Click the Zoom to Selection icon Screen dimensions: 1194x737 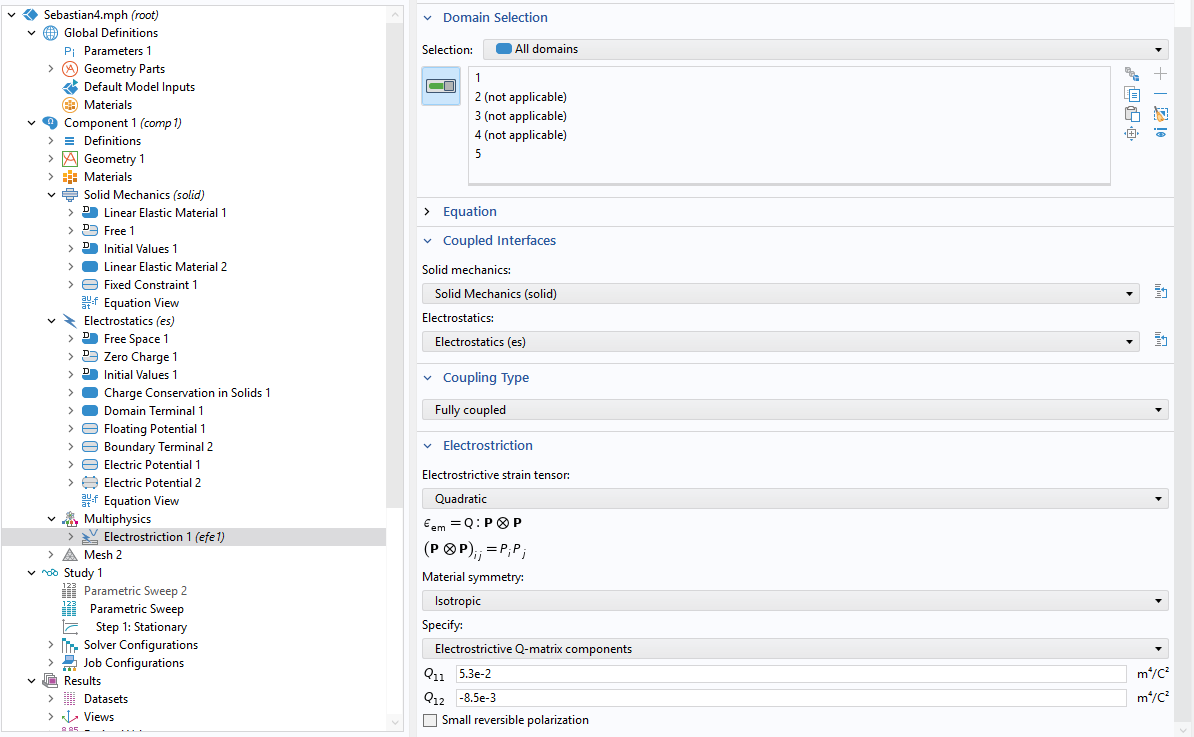pyautogui.click(x=1132, y=134)
